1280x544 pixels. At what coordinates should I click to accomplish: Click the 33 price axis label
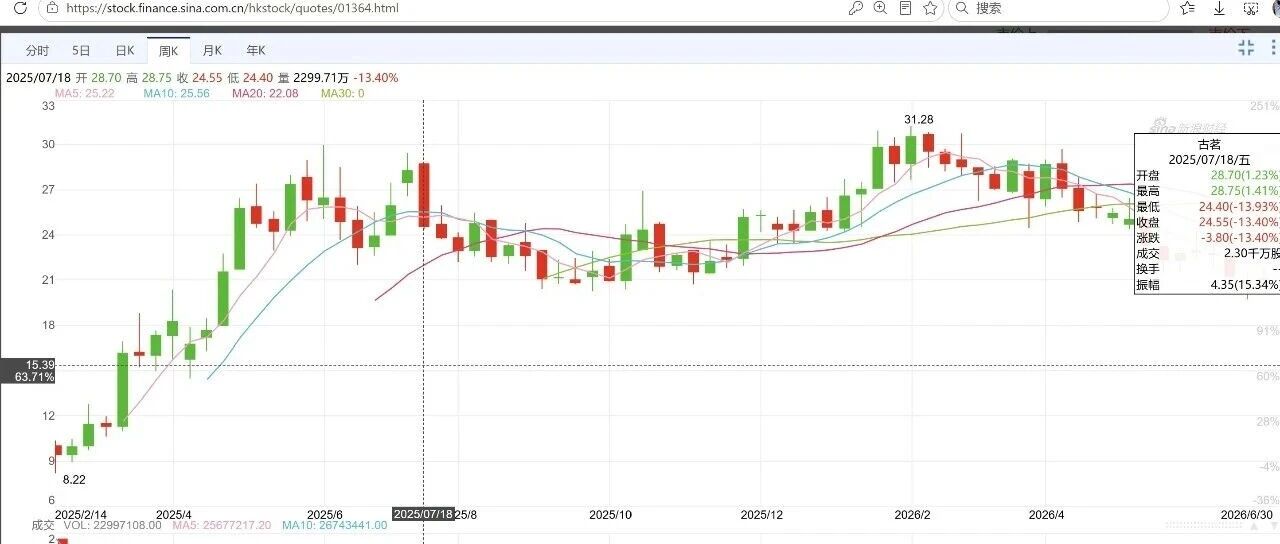click(48, 106)
